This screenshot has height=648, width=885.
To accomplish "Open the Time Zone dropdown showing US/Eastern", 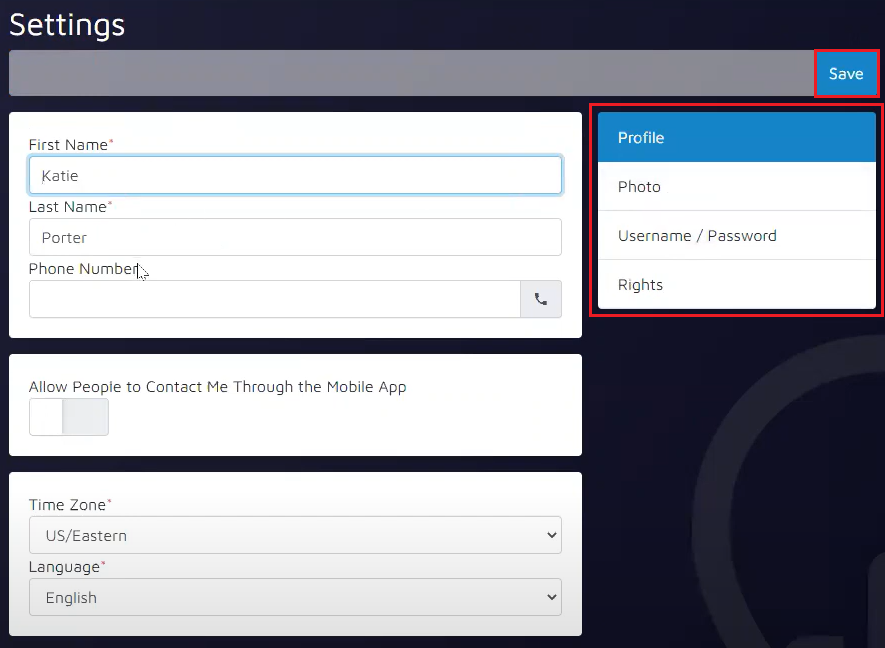I will tap(295, 535).
